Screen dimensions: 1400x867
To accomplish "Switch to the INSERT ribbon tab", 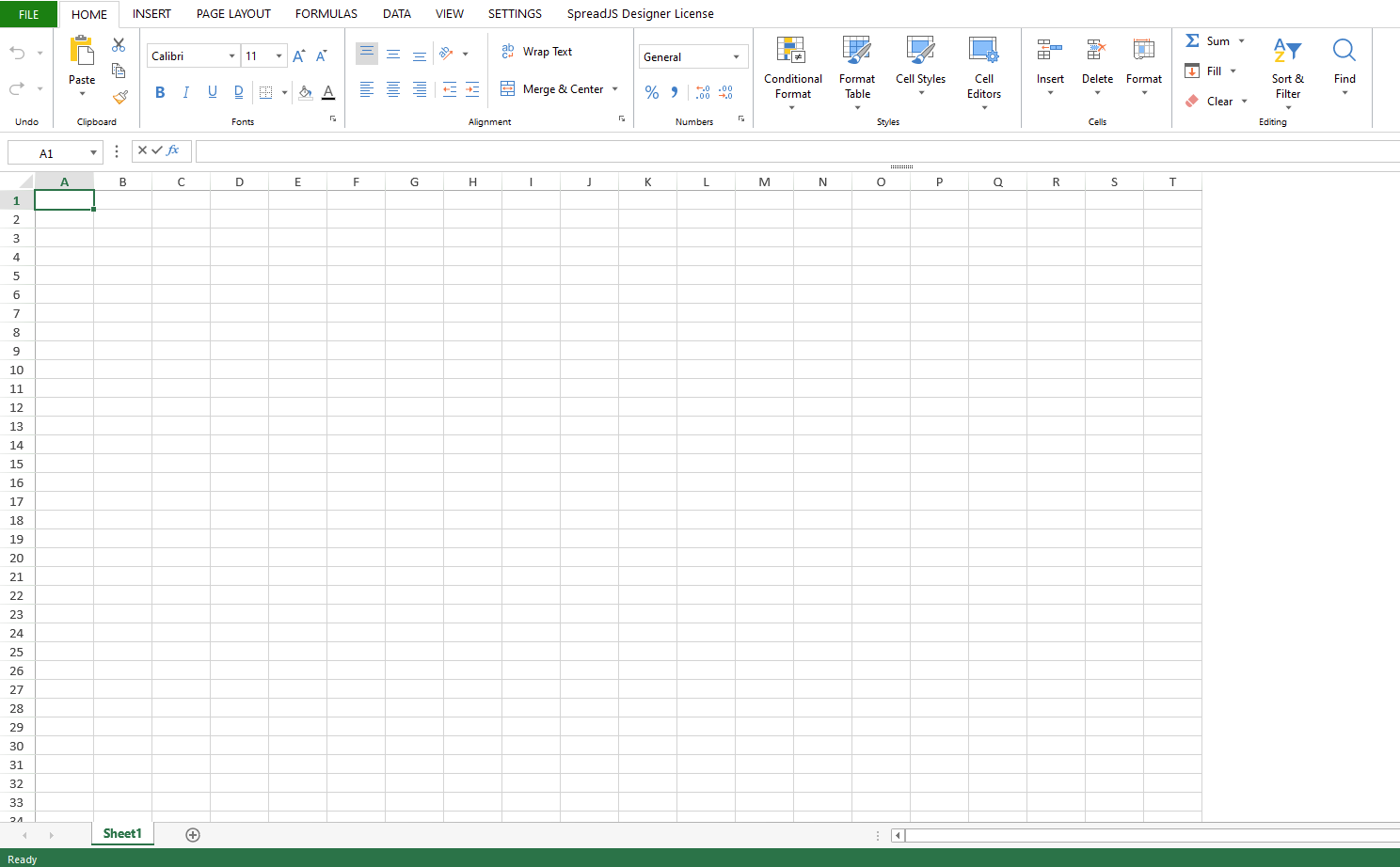I will 151,14.
